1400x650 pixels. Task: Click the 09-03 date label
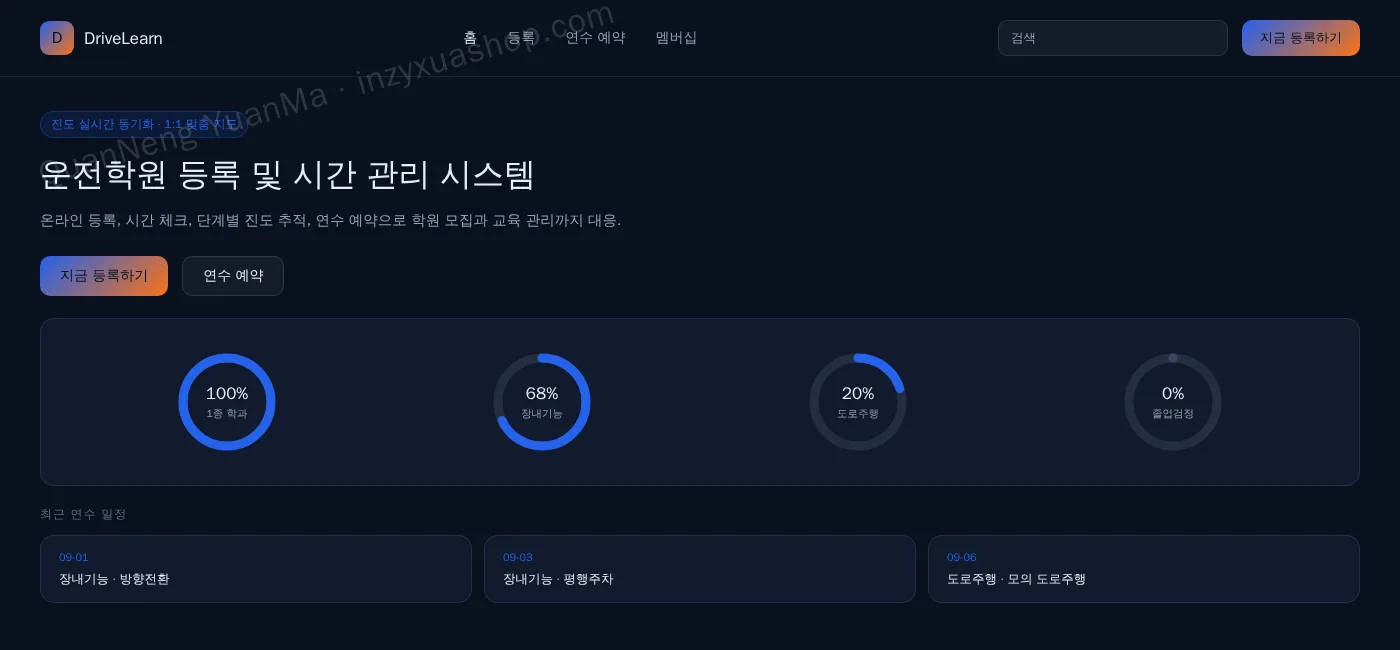point(518,557)
